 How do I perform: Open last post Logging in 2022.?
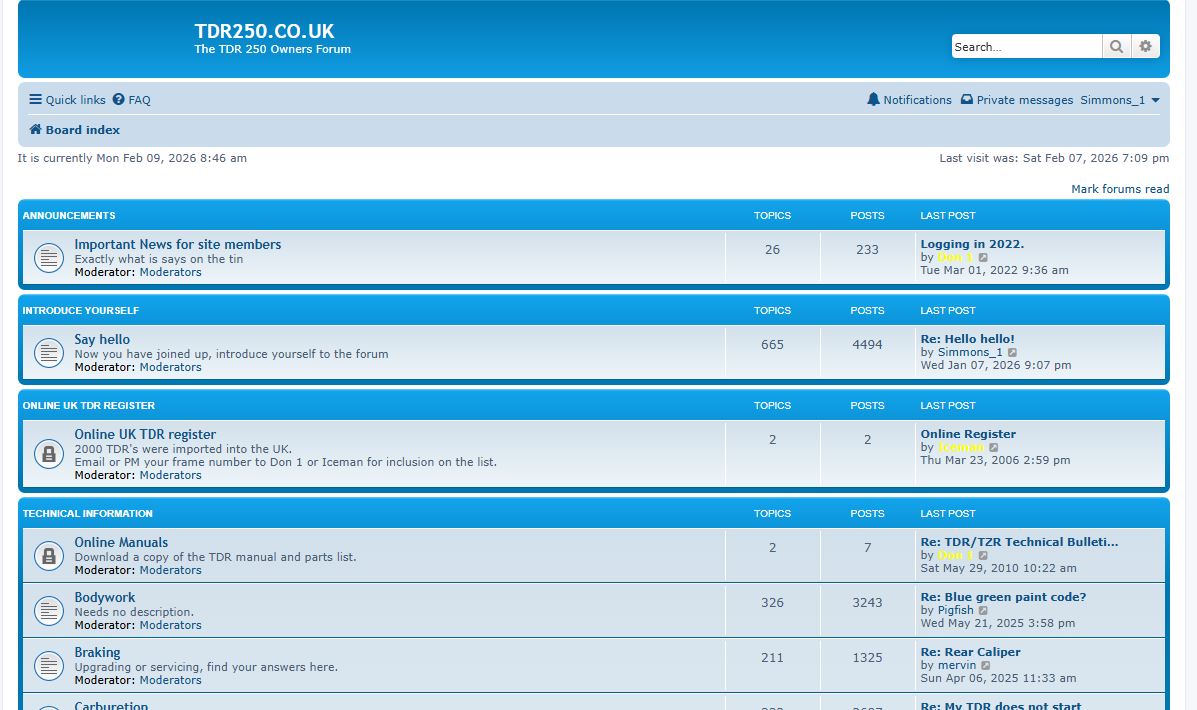coord(972,244)
